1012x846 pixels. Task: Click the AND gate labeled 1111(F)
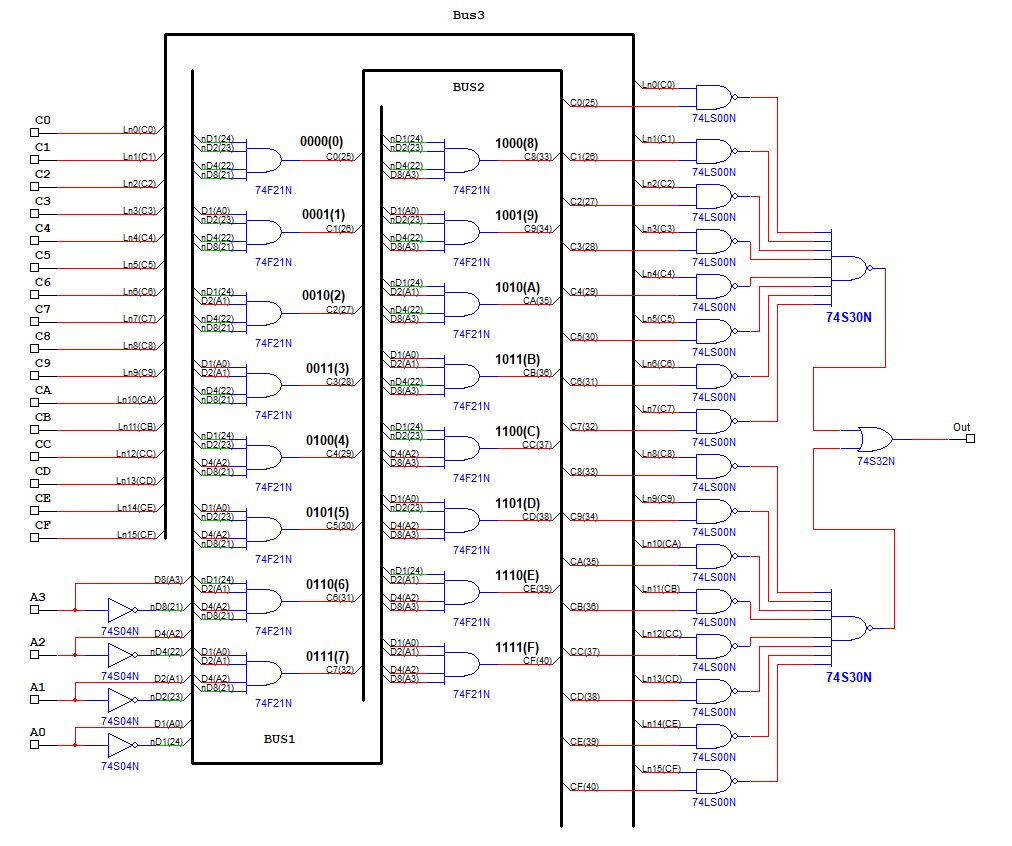tap(461, 662)
